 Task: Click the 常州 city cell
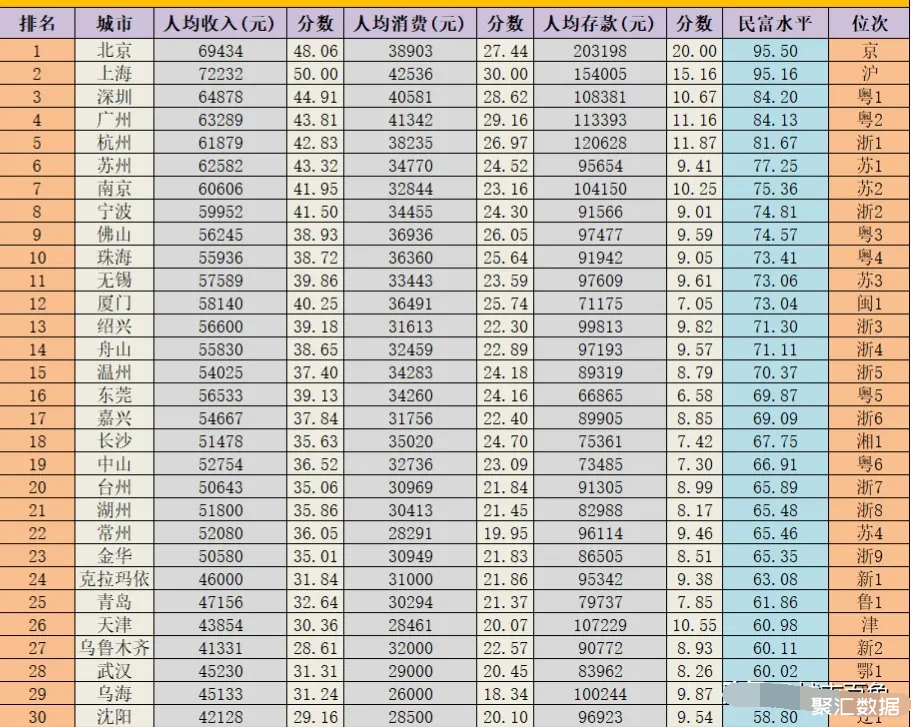(114, 533)
